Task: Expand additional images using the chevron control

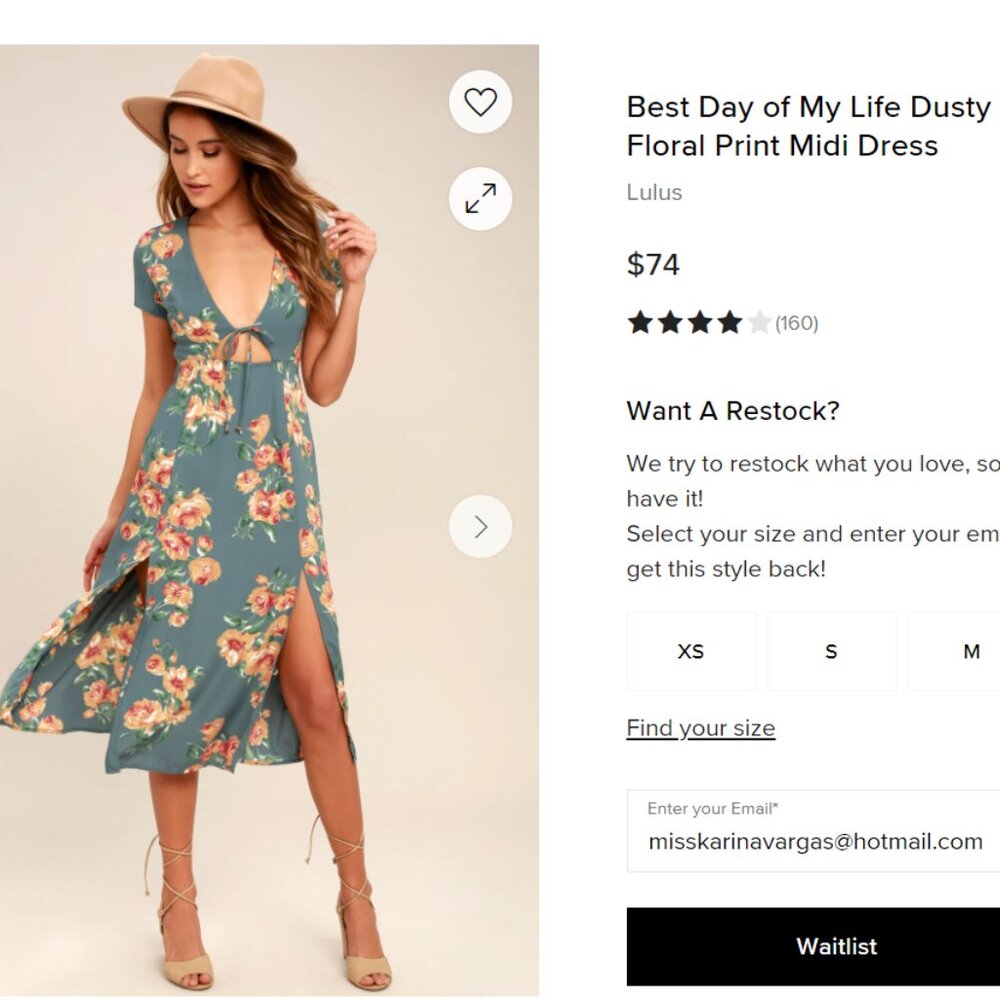Action: (x=480, y=526)
